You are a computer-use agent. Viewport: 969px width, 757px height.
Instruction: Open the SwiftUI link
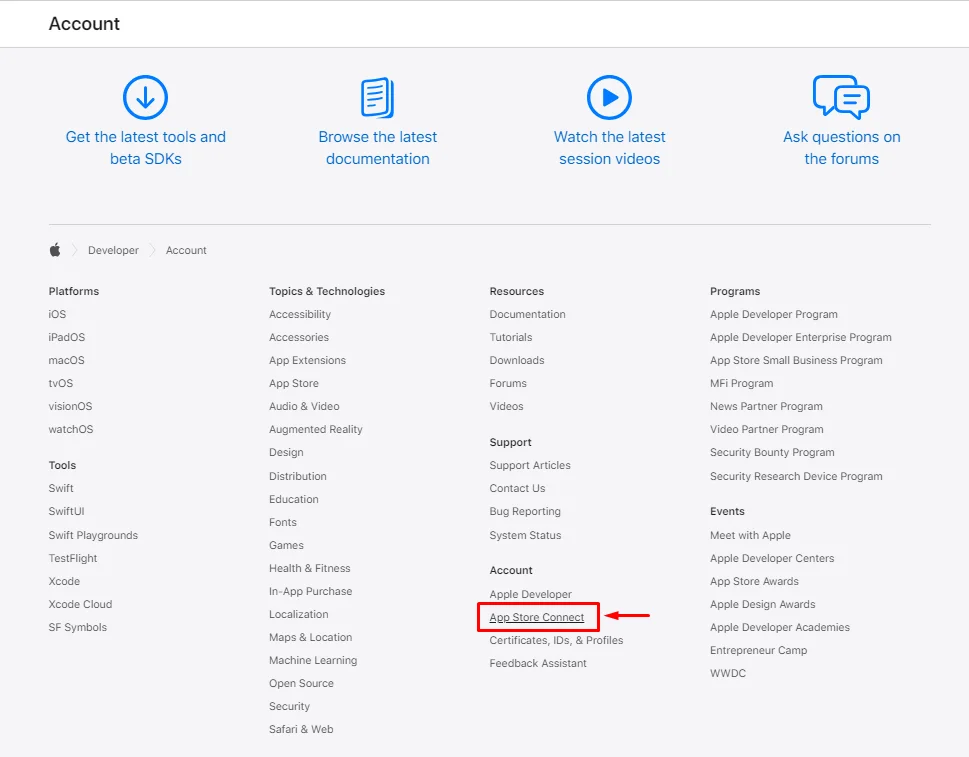(x=66, y=512)
